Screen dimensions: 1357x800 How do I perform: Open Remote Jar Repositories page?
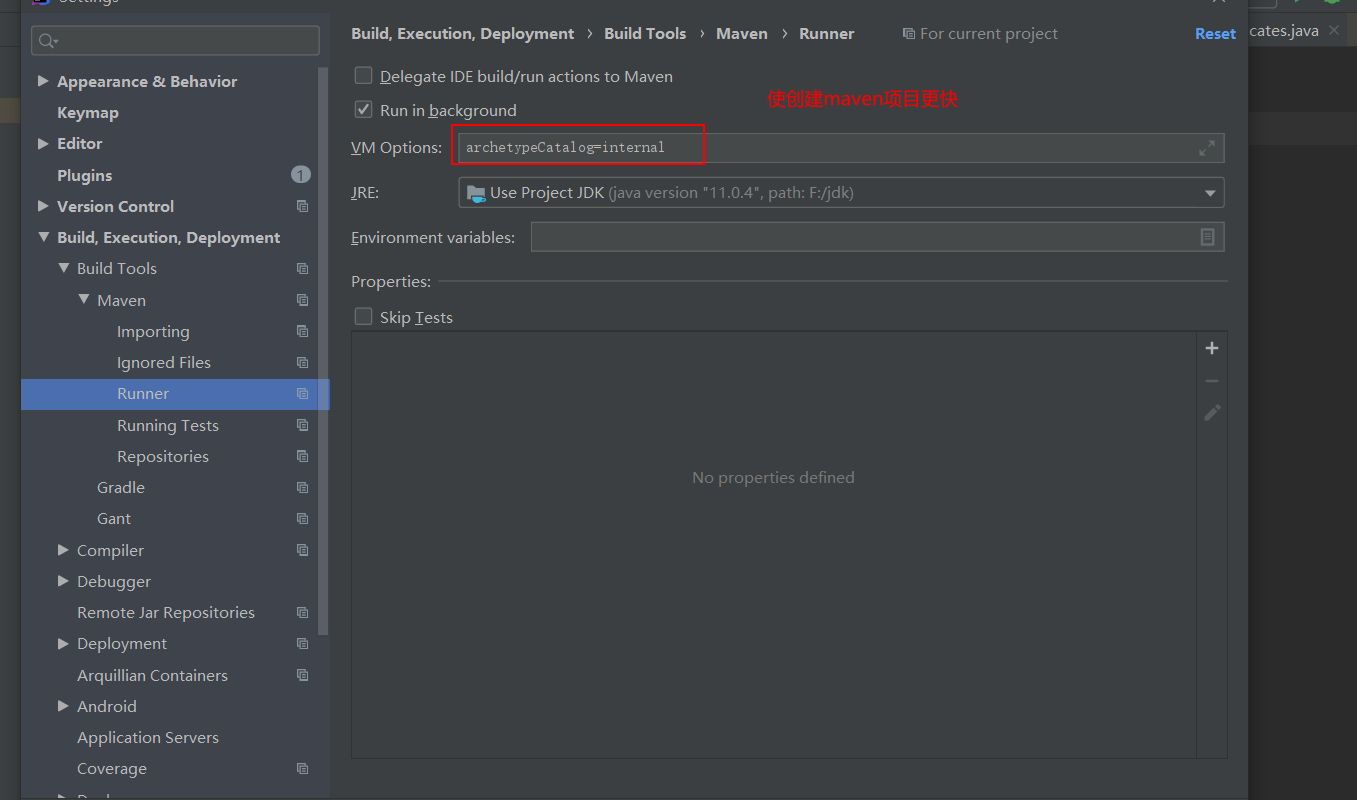(166, 612)
